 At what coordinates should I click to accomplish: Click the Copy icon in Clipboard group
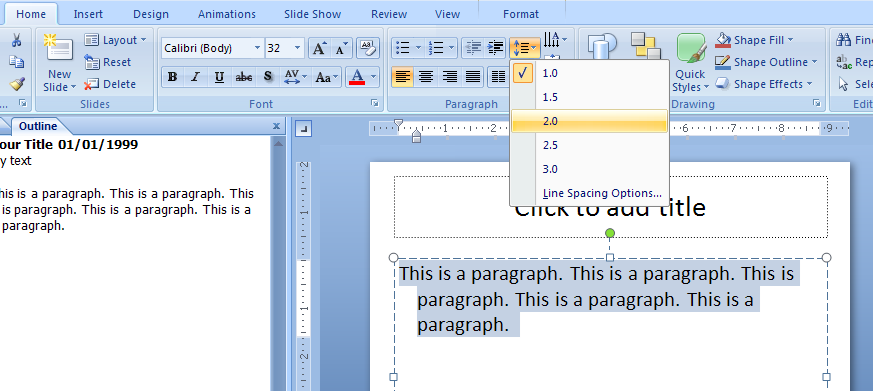pos(17,62)
